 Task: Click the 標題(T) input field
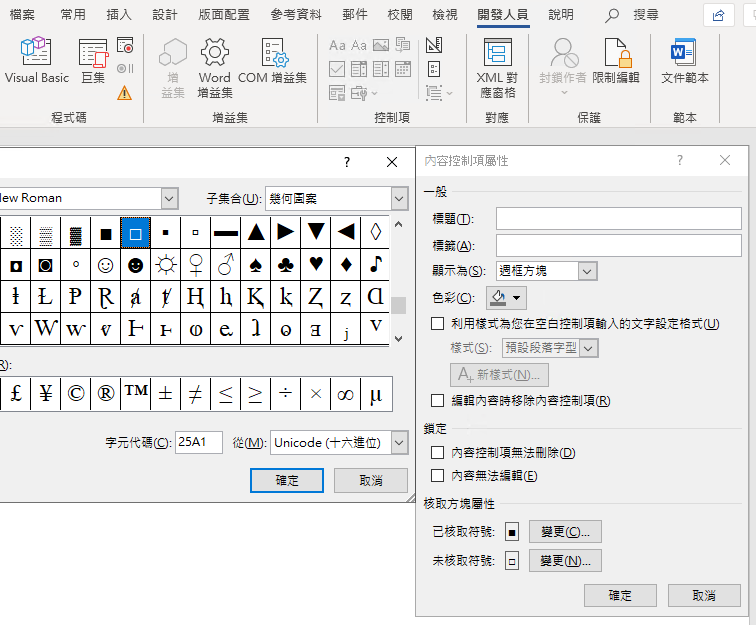click(619, 218)
